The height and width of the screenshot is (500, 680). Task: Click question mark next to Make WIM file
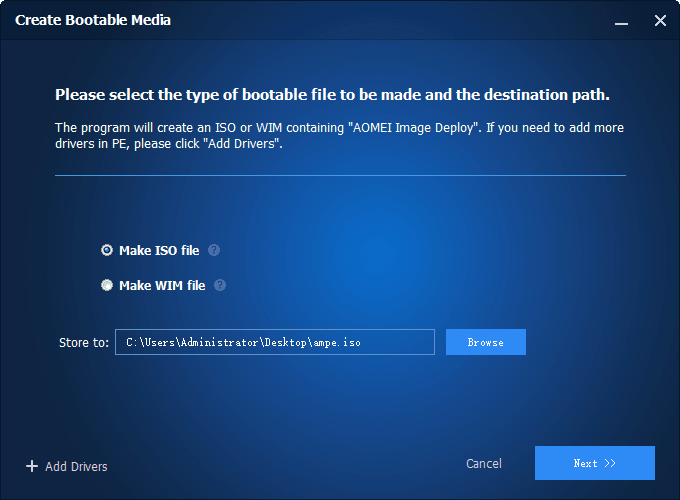coord(220,285)
